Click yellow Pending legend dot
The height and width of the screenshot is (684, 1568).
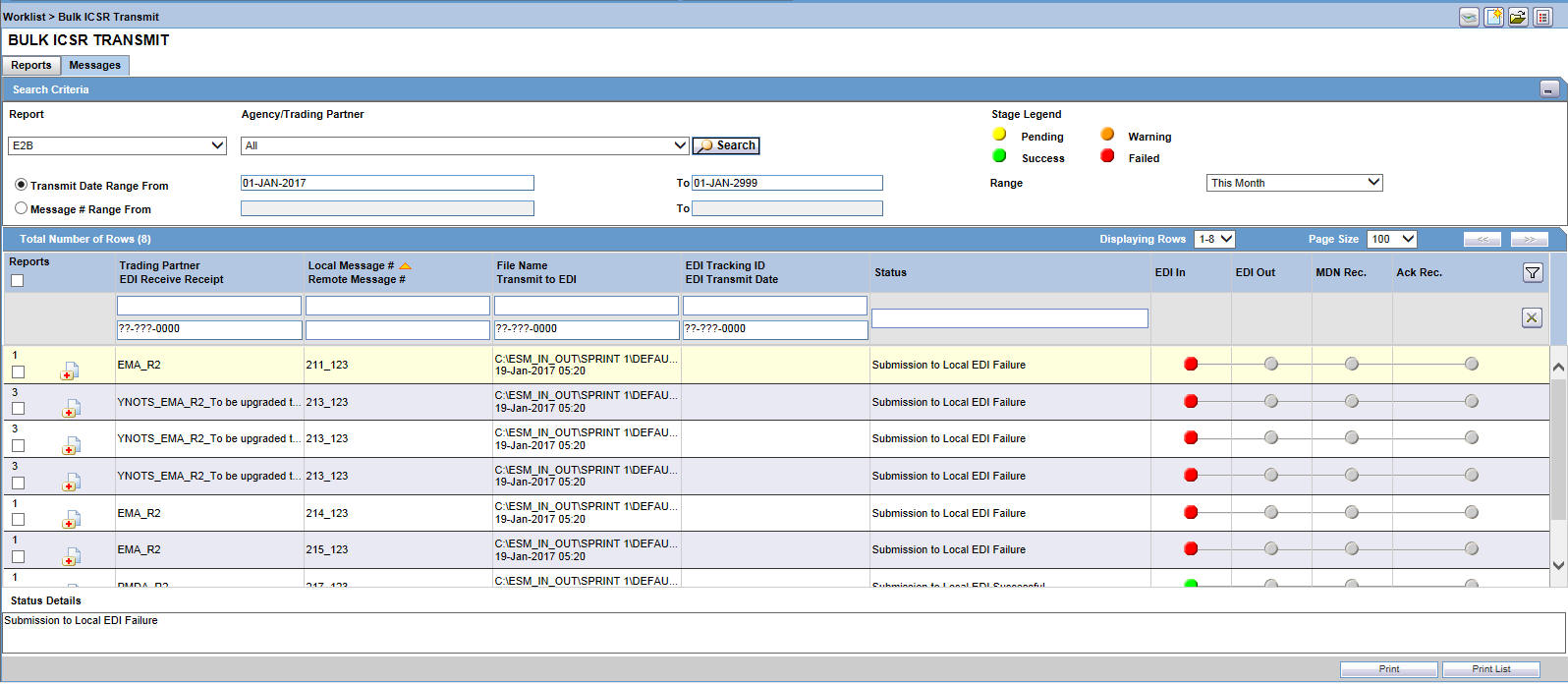pyautogui.click(x=999, y=134)
